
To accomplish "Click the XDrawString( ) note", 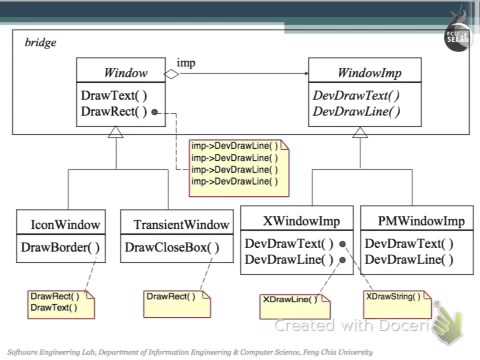I will (397, 305).
